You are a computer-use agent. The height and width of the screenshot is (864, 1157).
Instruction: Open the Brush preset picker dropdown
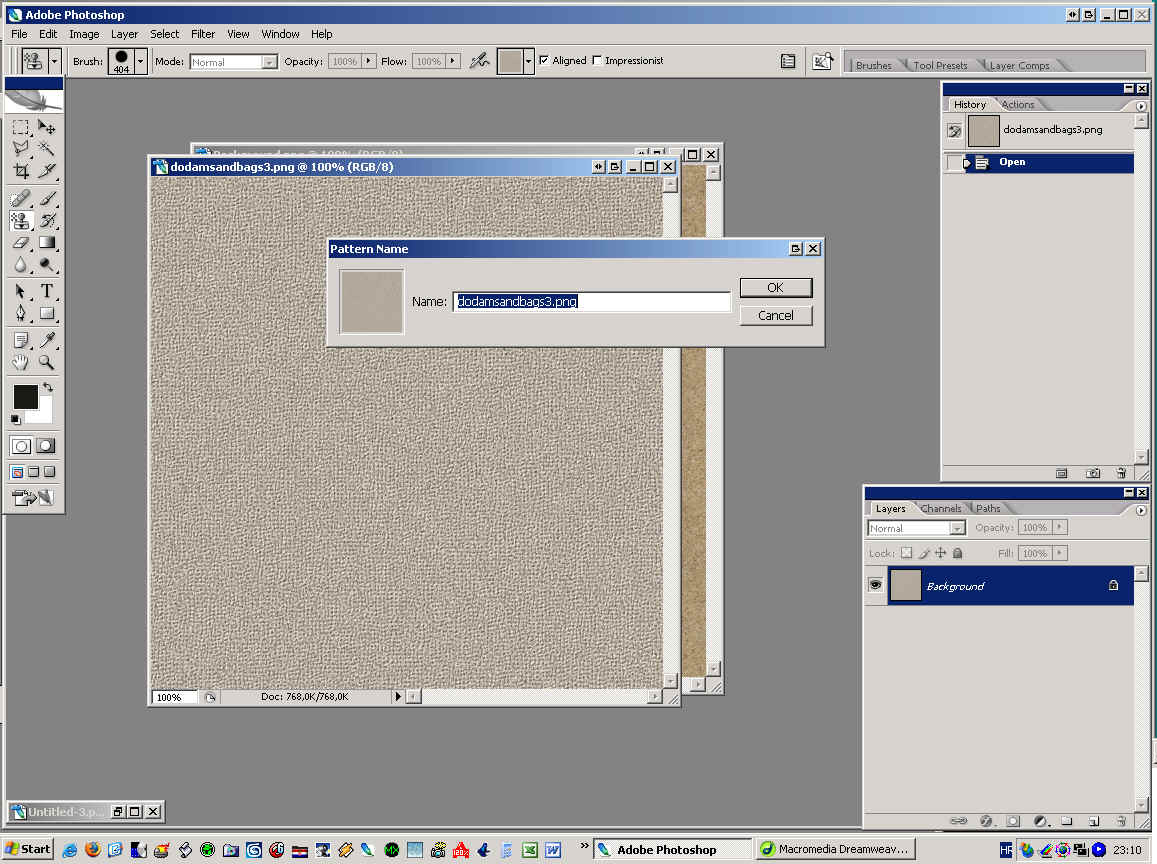click(x=140, y=61)
